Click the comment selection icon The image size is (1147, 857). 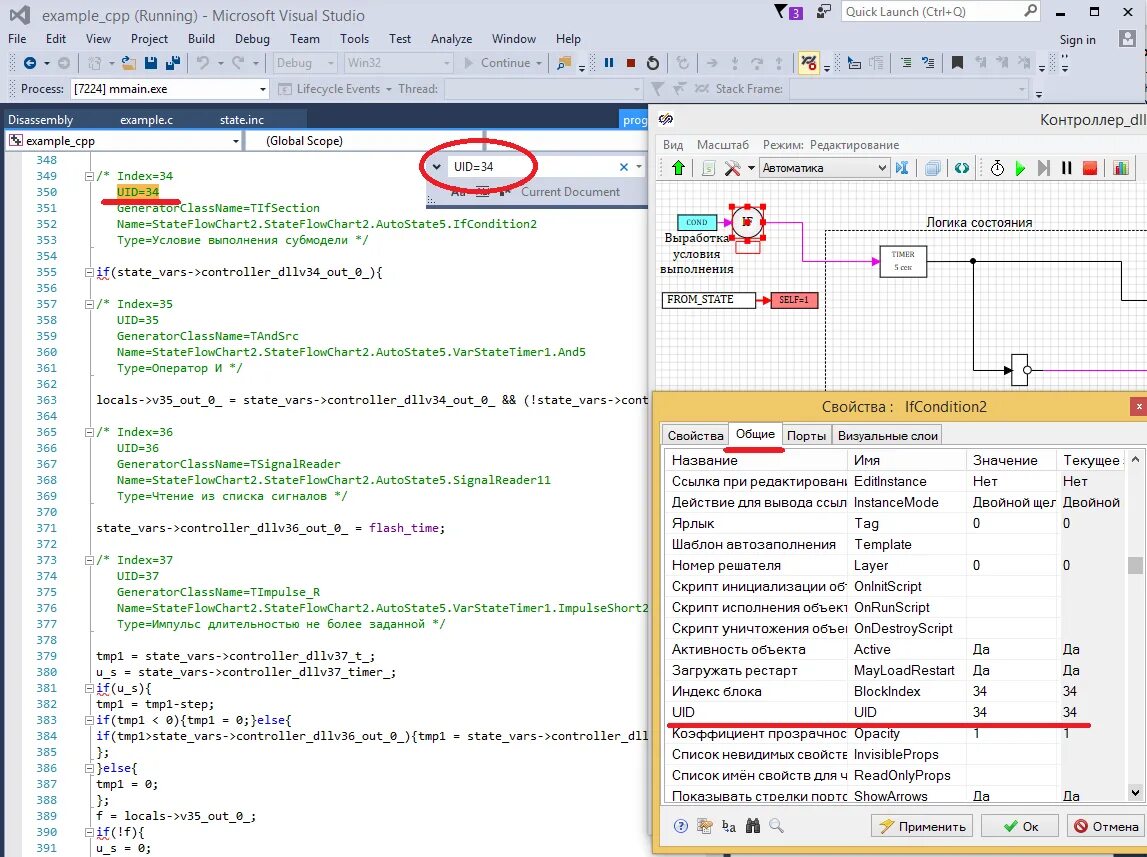(x=928, y=63)
